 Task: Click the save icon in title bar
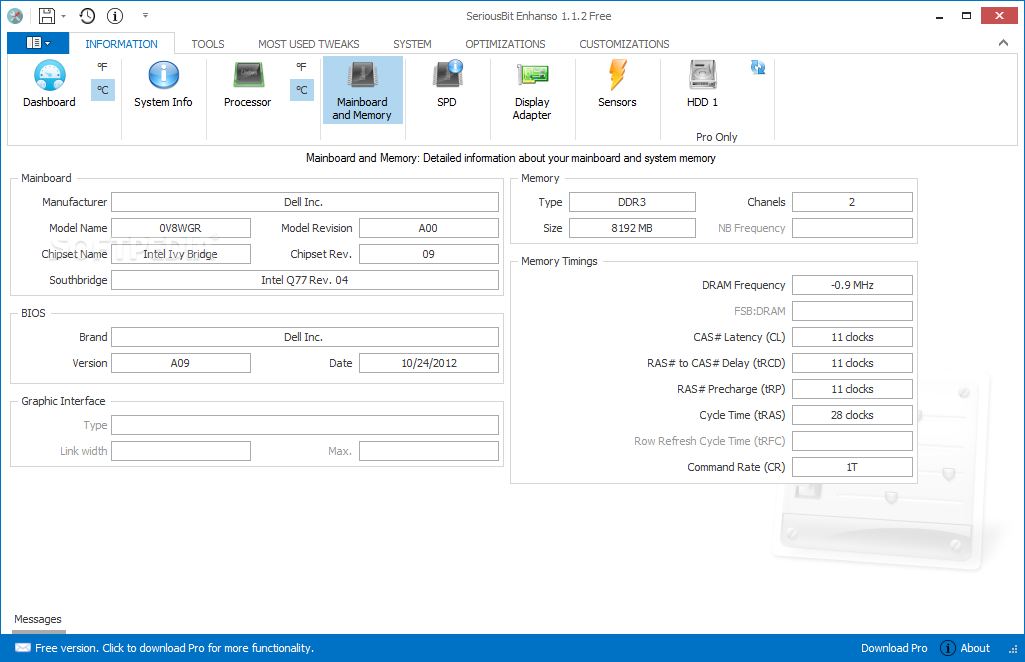click(47, 16)
